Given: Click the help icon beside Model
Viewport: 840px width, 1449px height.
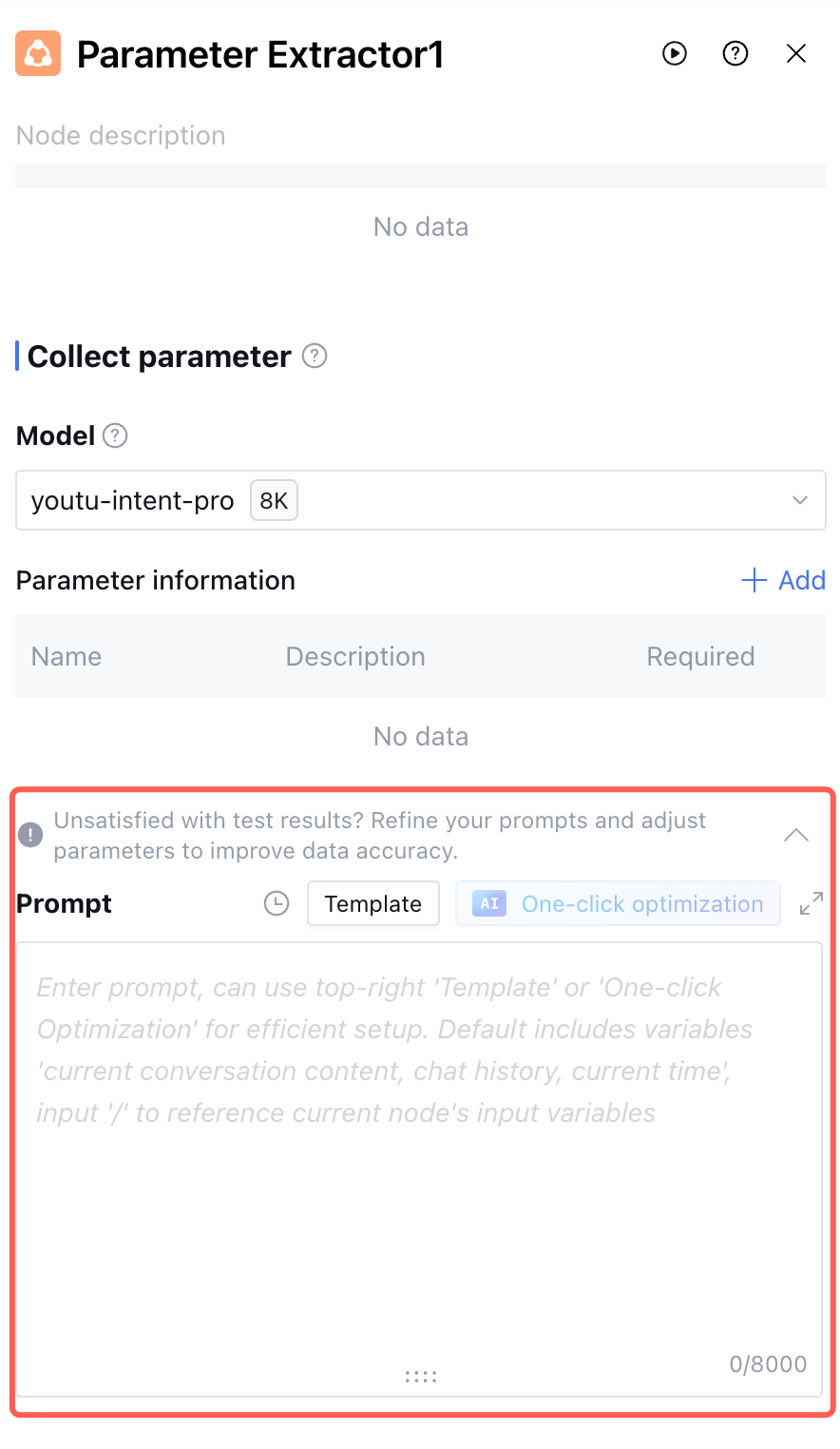Looking at the screenshot, I should point(115,435).
